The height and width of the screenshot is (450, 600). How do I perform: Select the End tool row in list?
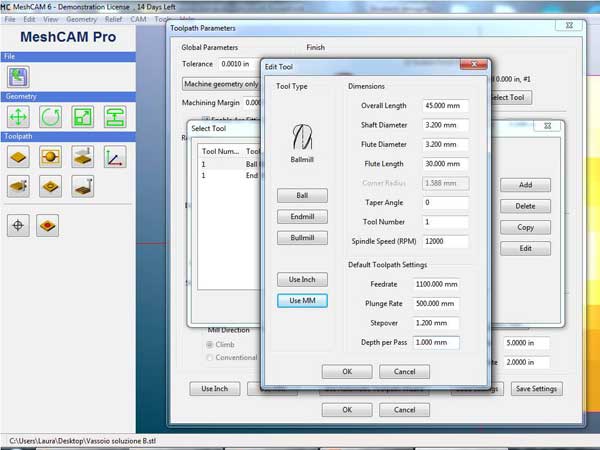click(229, 175)
